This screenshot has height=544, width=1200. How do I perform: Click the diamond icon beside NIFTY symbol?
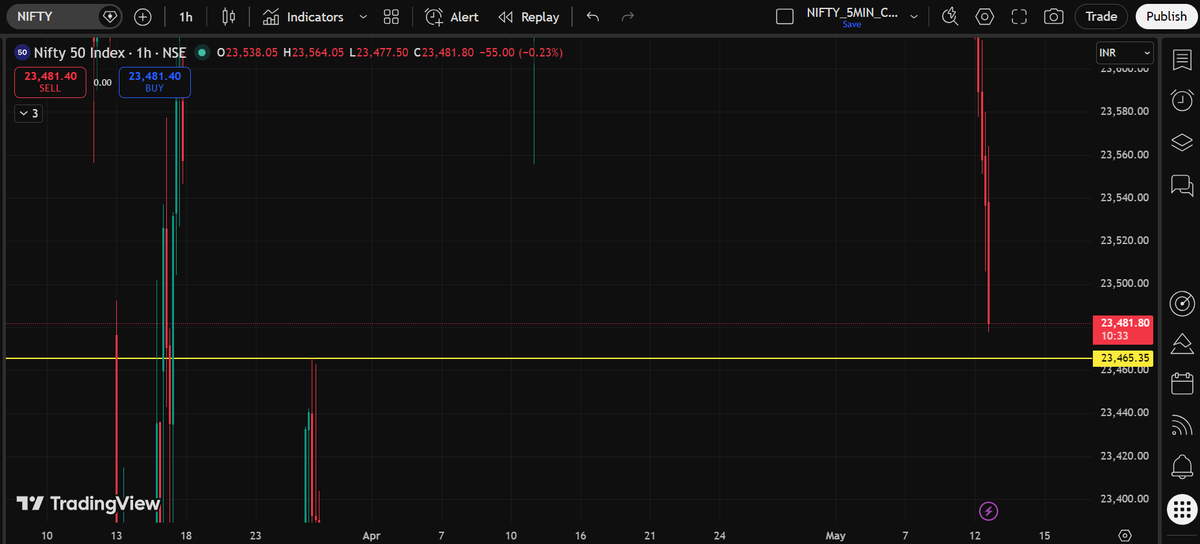tap(110, 17)
